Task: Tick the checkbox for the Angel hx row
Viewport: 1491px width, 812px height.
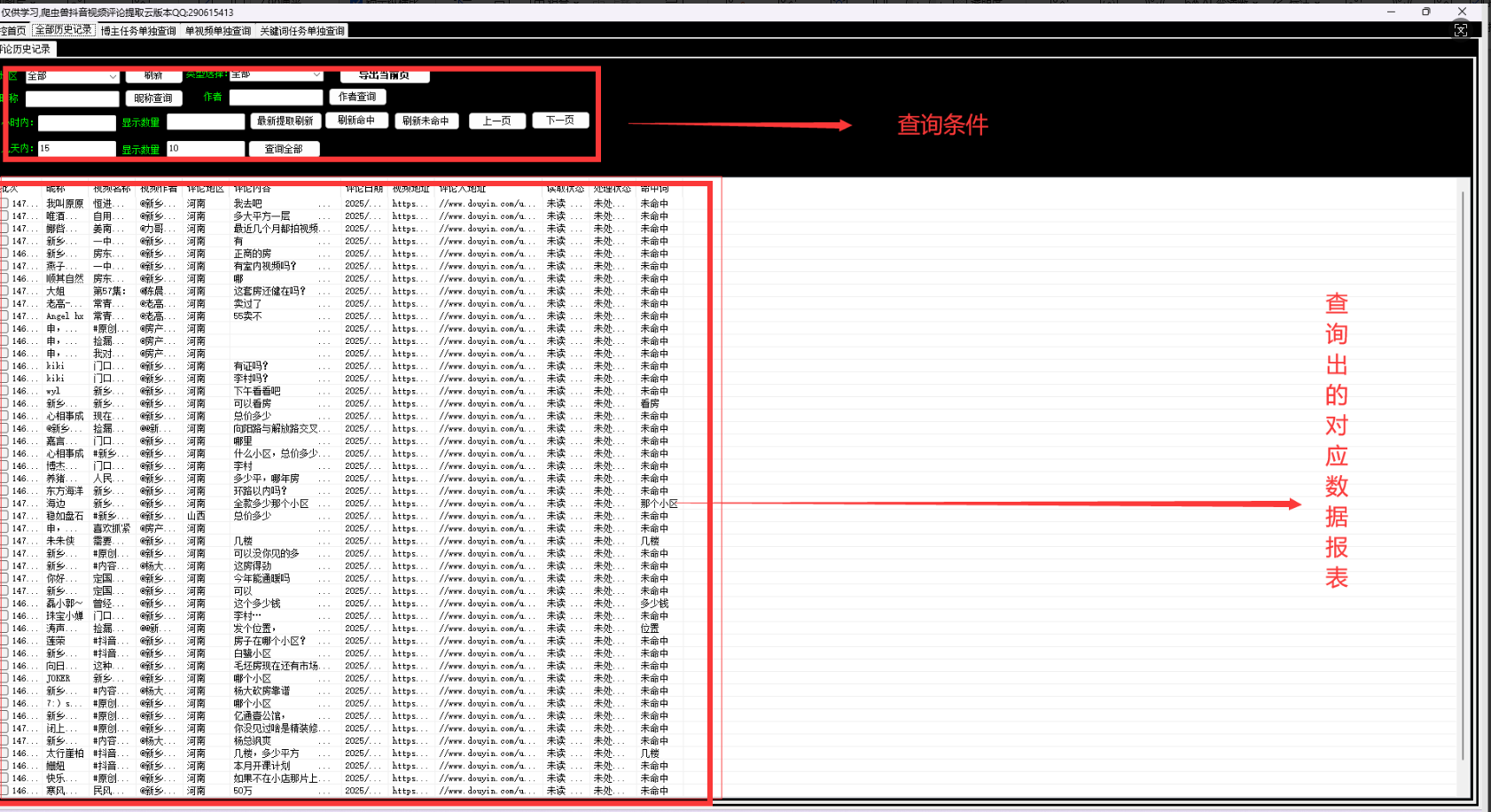Action: point(4,316)
